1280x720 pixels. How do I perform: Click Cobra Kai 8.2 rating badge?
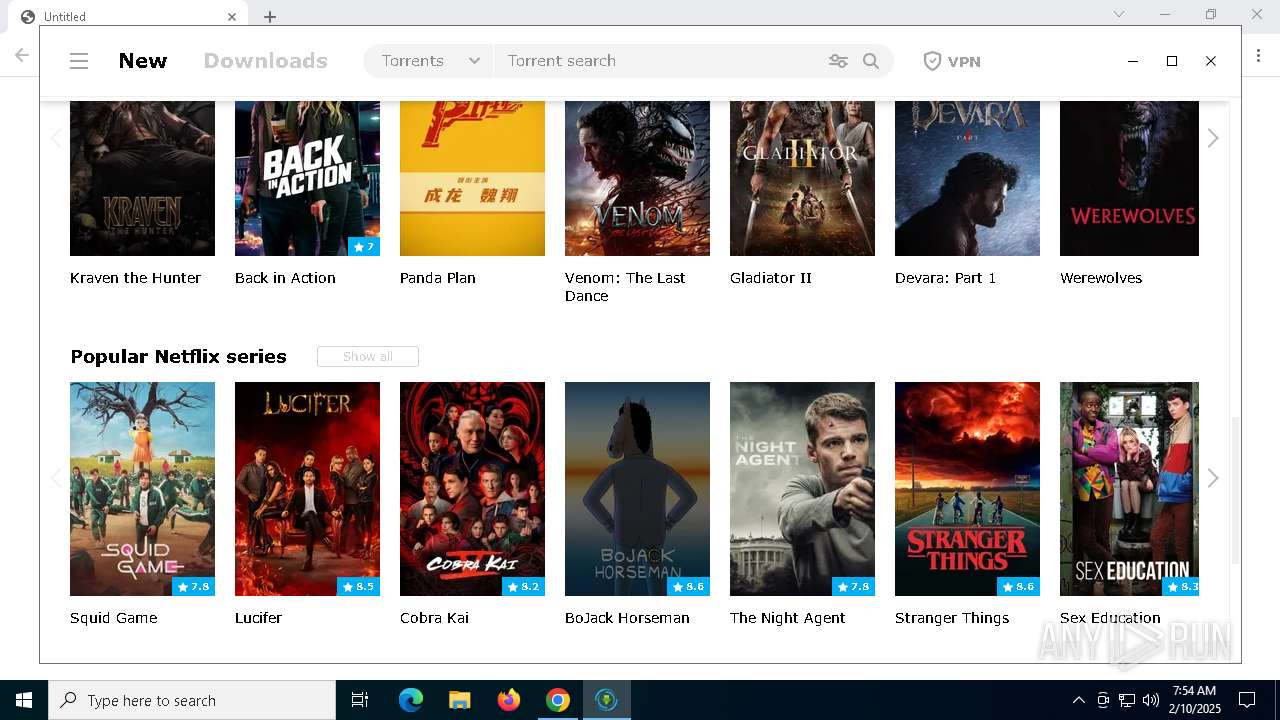(x=523, y=587)
